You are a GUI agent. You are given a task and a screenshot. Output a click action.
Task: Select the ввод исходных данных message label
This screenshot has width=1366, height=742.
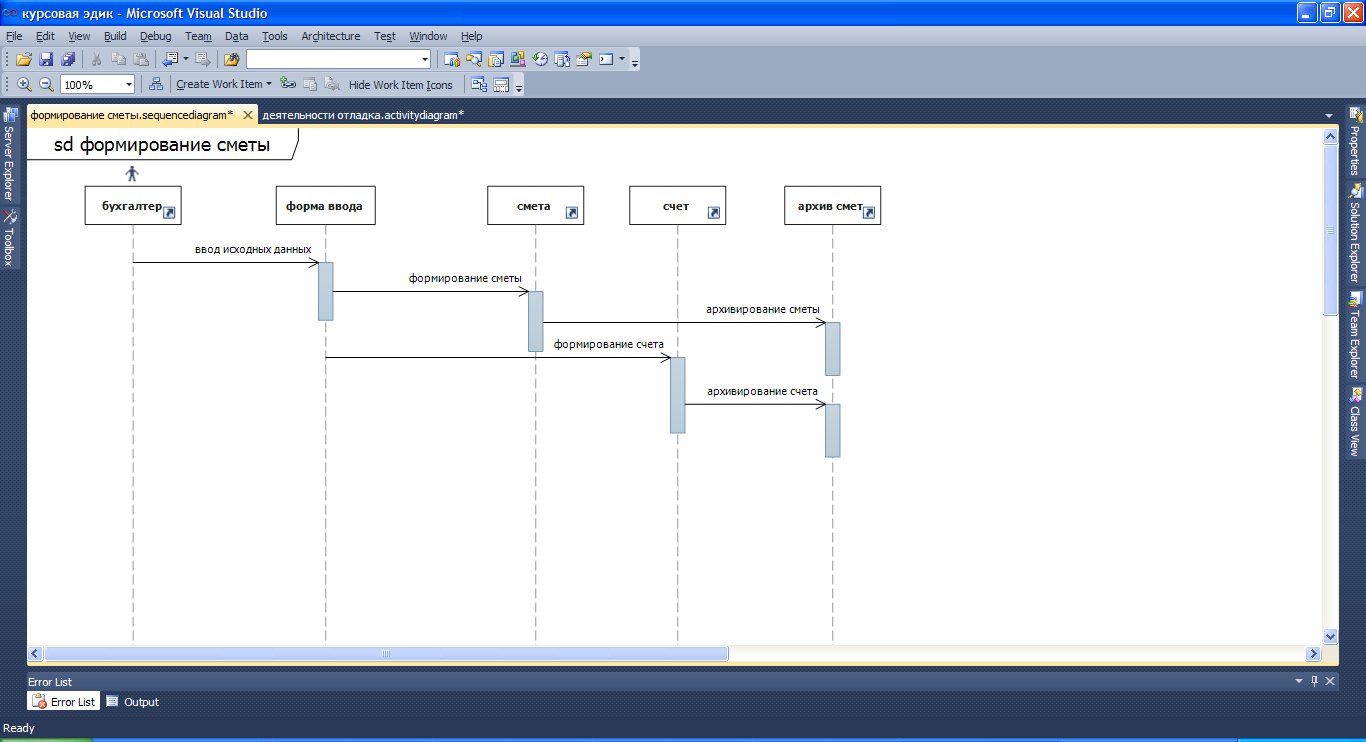click(x=253, y=249)
